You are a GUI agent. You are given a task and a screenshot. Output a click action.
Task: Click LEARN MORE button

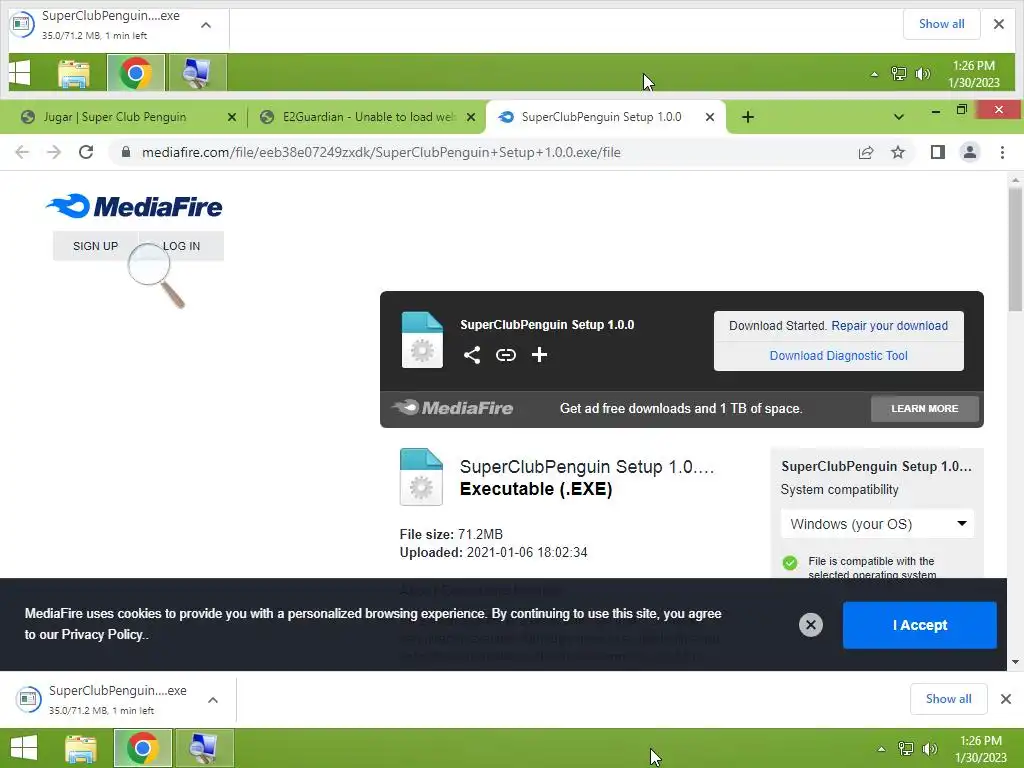click(925, 409)
